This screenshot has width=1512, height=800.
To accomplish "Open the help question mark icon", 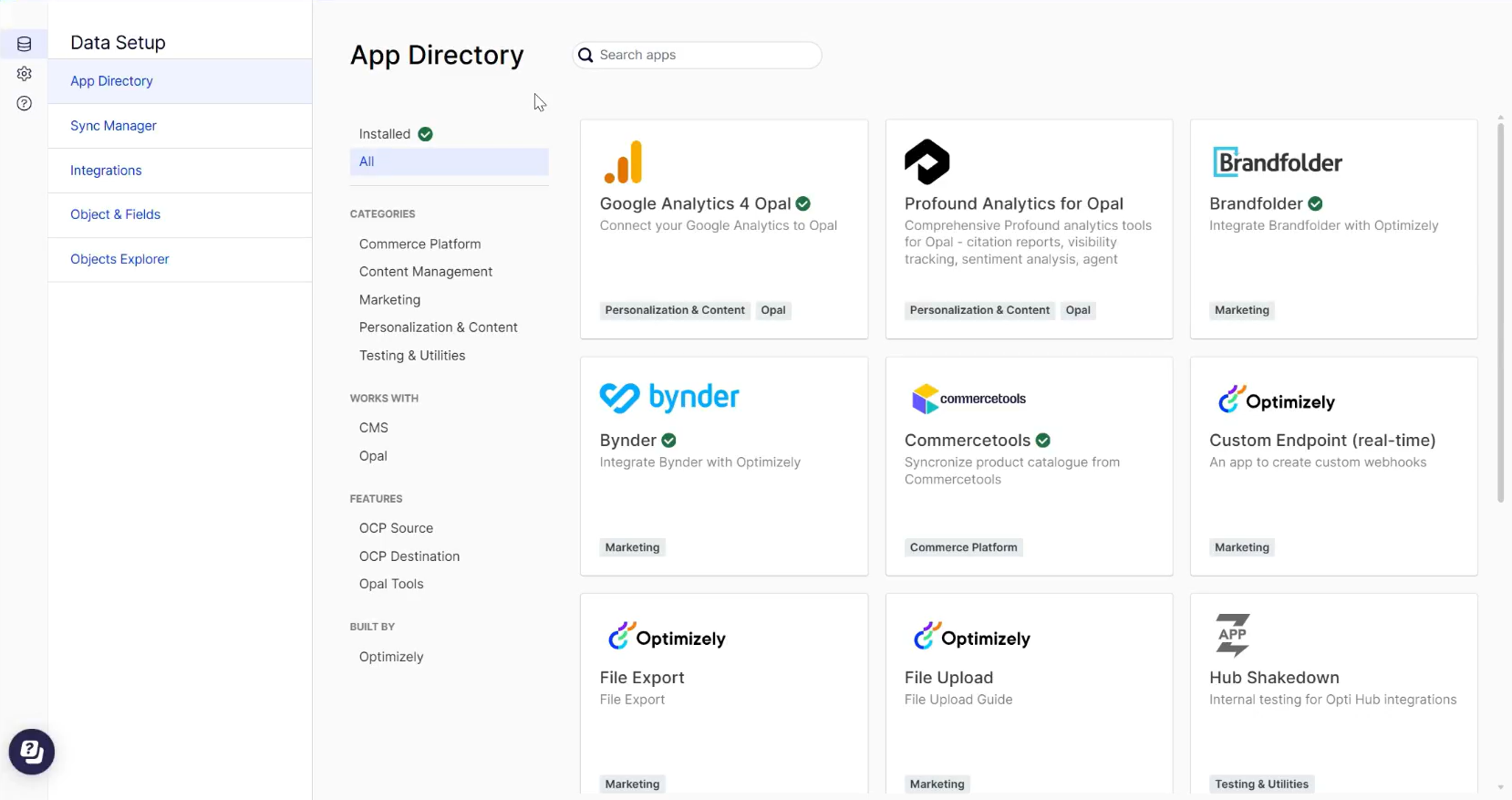I will coord(25,103).
